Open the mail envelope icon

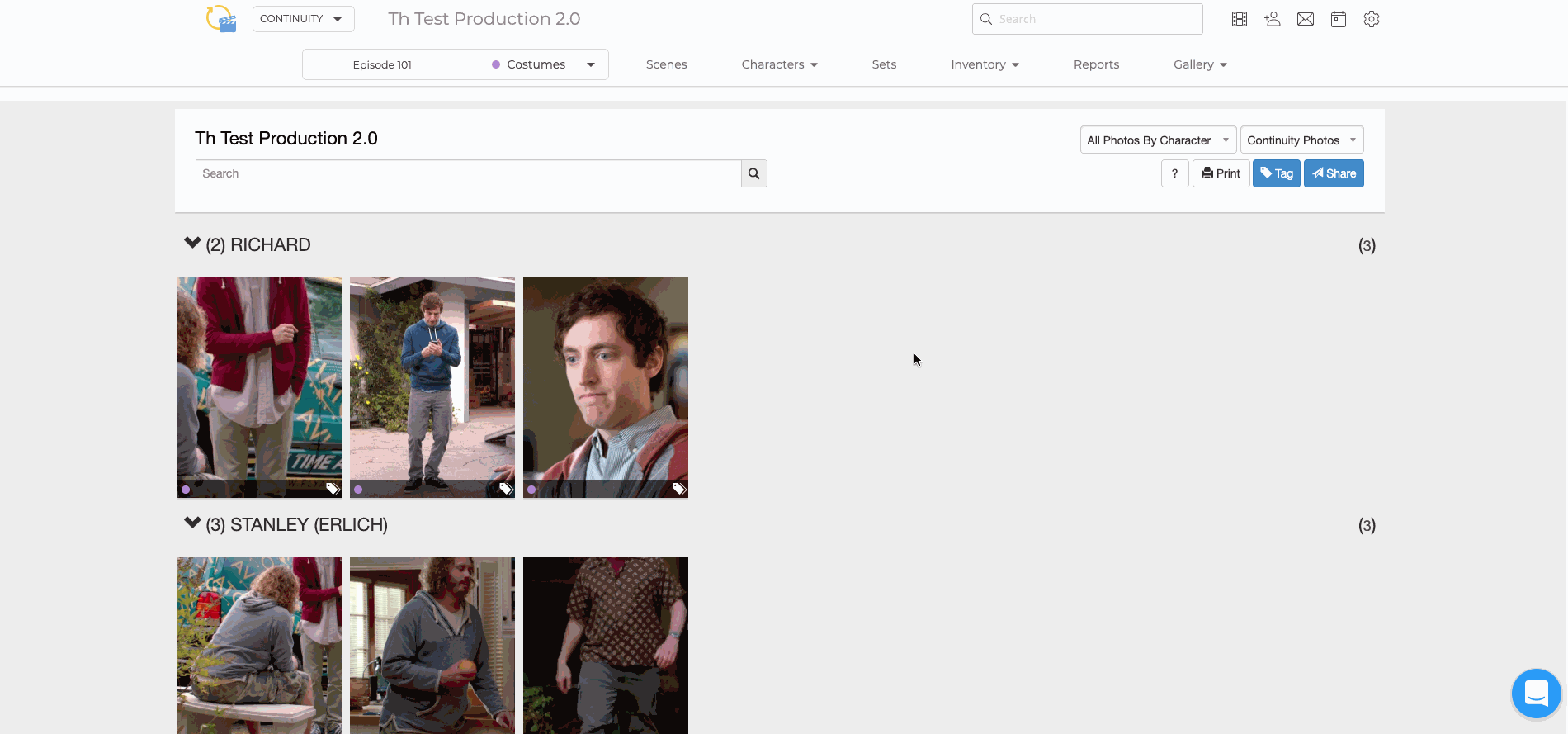click(1306, 19)
